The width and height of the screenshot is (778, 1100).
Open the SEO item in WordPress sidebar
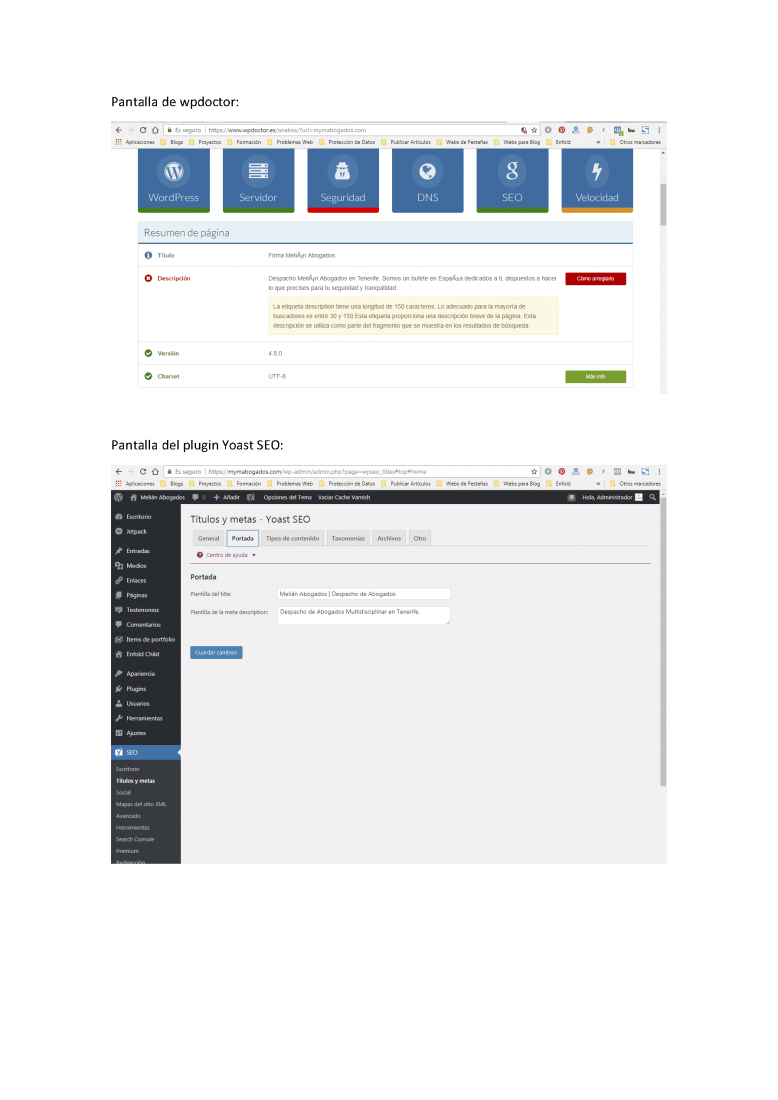(146, 753)
